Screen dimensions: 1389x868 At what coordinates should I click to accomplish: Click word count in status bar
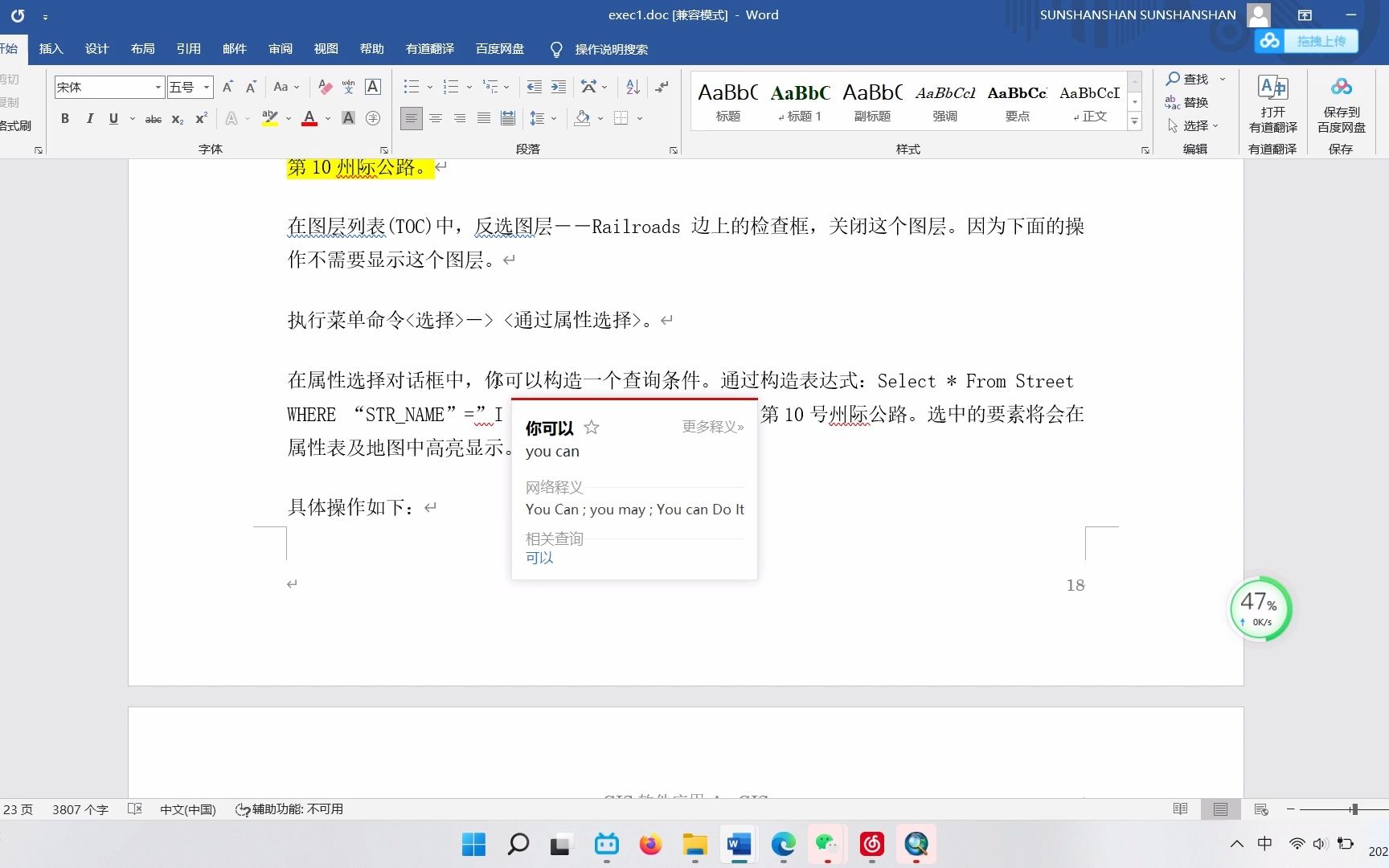(x=80, y=809)
